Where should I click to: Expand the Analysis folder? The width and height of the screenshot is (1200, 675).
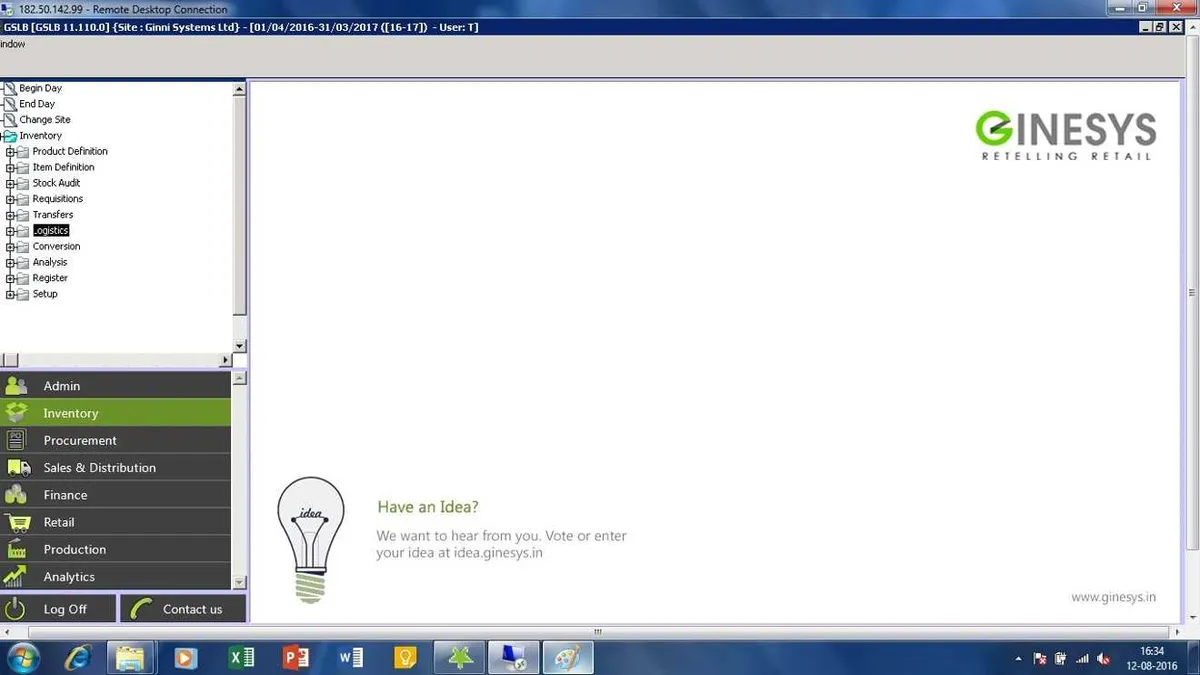point(11,262)
